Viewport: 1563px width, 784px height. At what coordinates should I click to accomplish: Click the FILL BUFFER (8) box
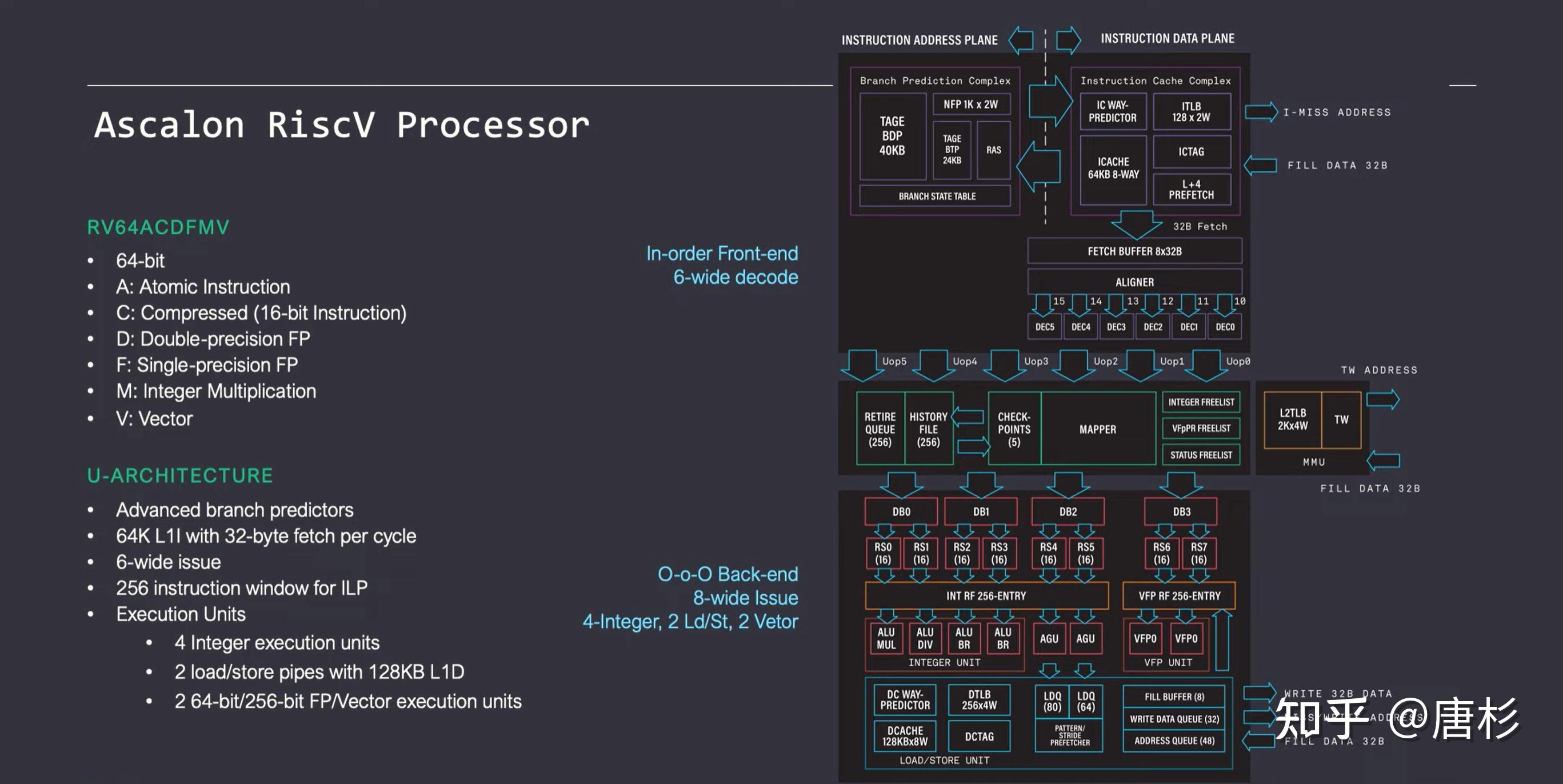[1174, 697]
